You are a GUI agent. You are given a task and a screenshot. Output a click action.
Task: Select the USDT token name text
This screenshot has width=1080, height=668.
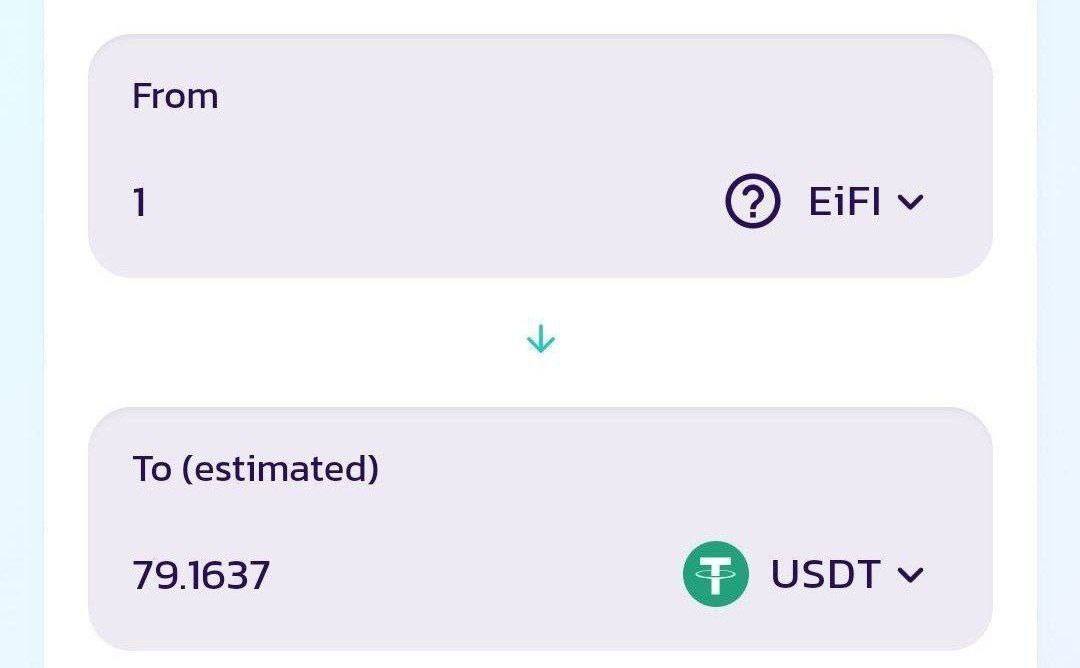coord(825,575)
